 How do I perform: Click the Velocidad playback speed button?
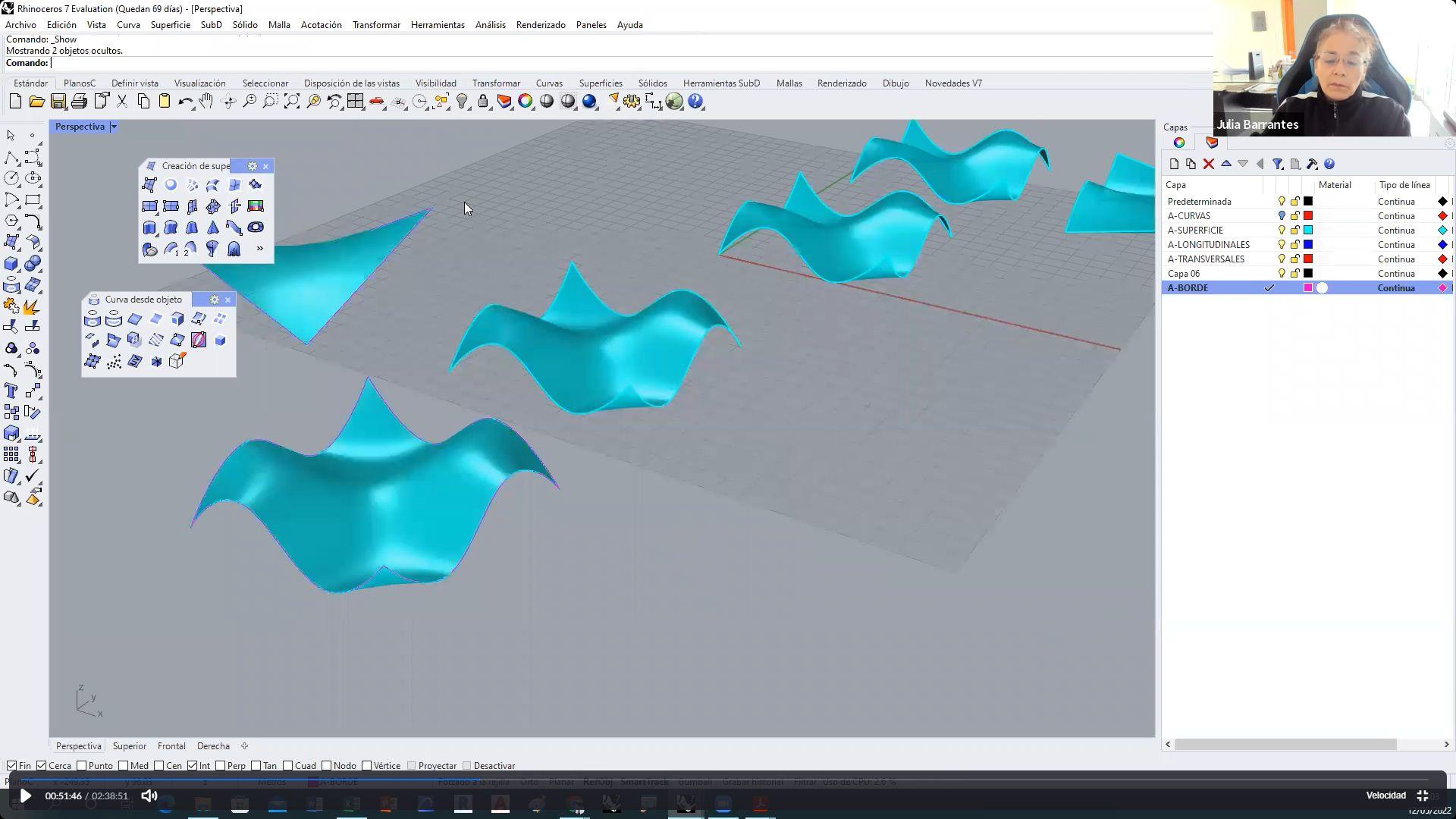click(x=1385, y=795)
